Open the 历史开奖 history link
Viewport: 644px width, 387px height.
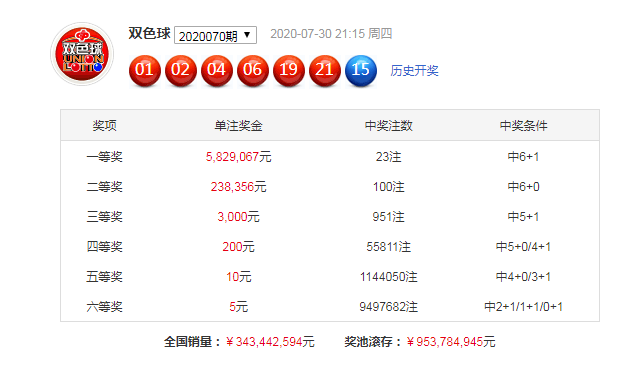click(x=414, y=71)
